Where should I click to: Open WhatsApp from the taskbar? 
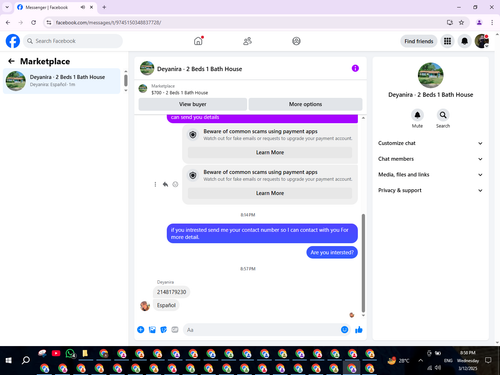click(70, 353)
